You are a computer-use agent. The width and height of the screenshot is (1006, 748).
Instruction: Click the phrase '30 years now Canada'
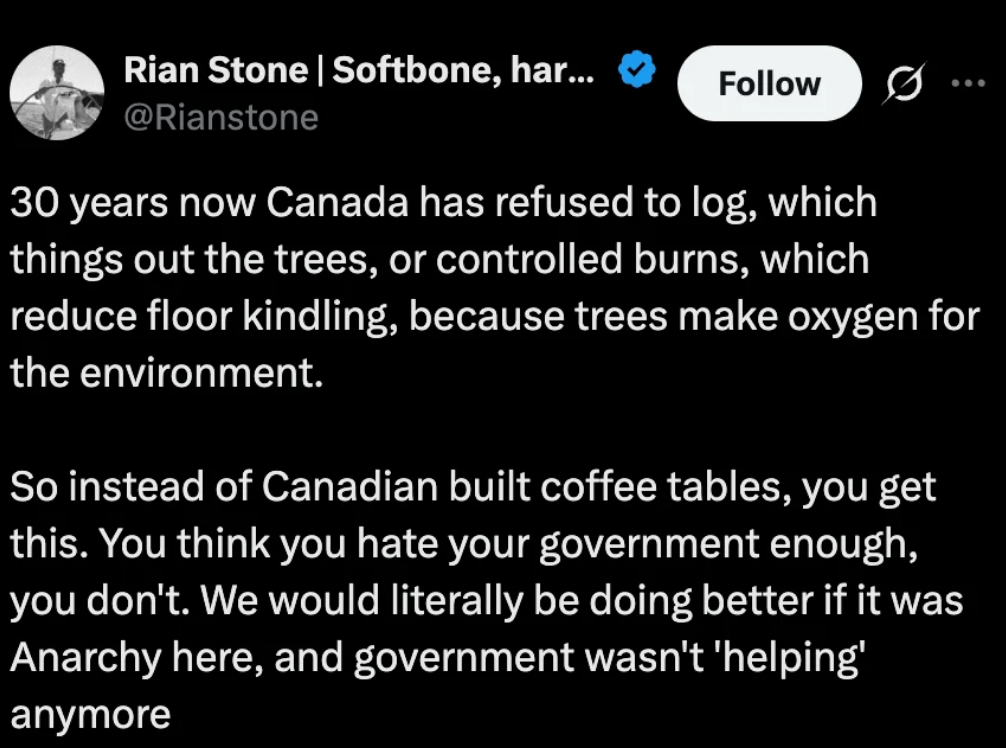[209, 202]
